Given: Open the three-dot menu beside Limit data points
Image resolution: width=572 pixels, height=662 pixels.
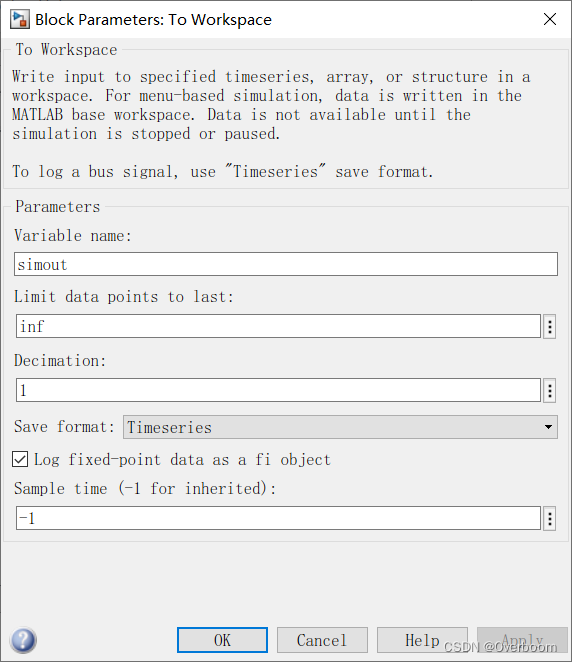Looking at the screenshot, I should [x=549, y=326].
